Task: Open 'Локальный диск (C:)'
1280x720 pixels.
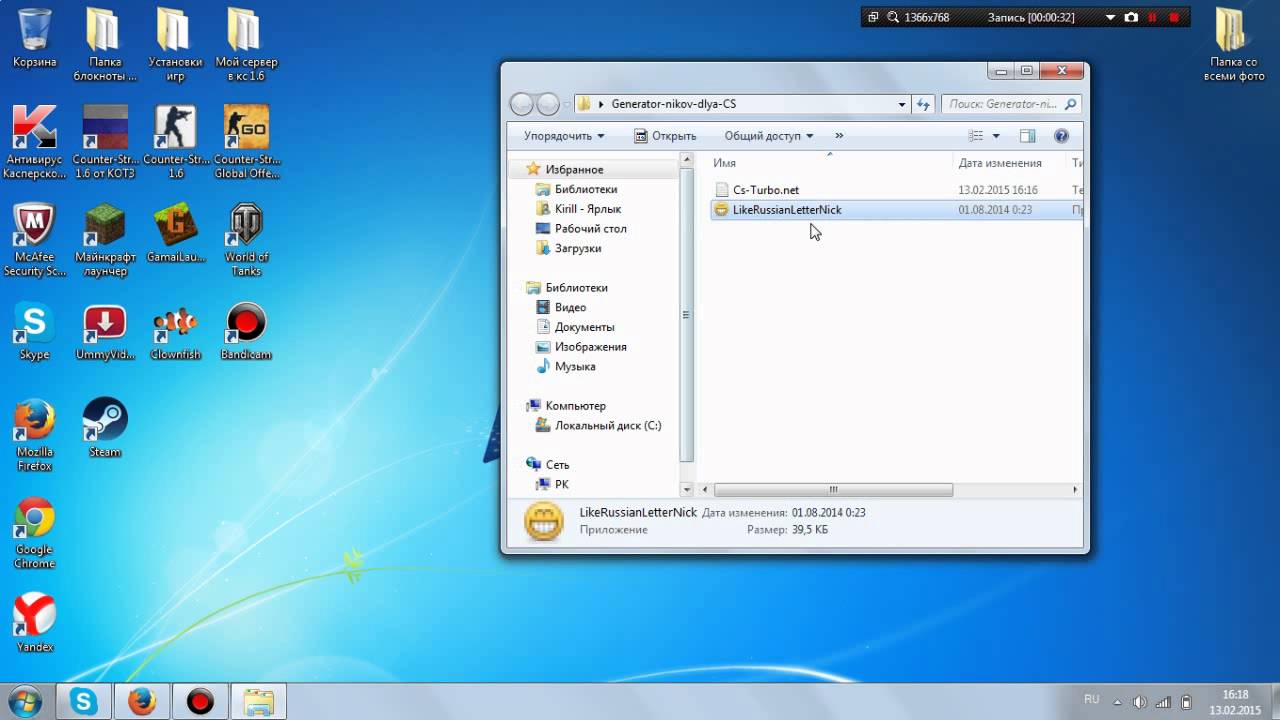Action: pos(608,425)
